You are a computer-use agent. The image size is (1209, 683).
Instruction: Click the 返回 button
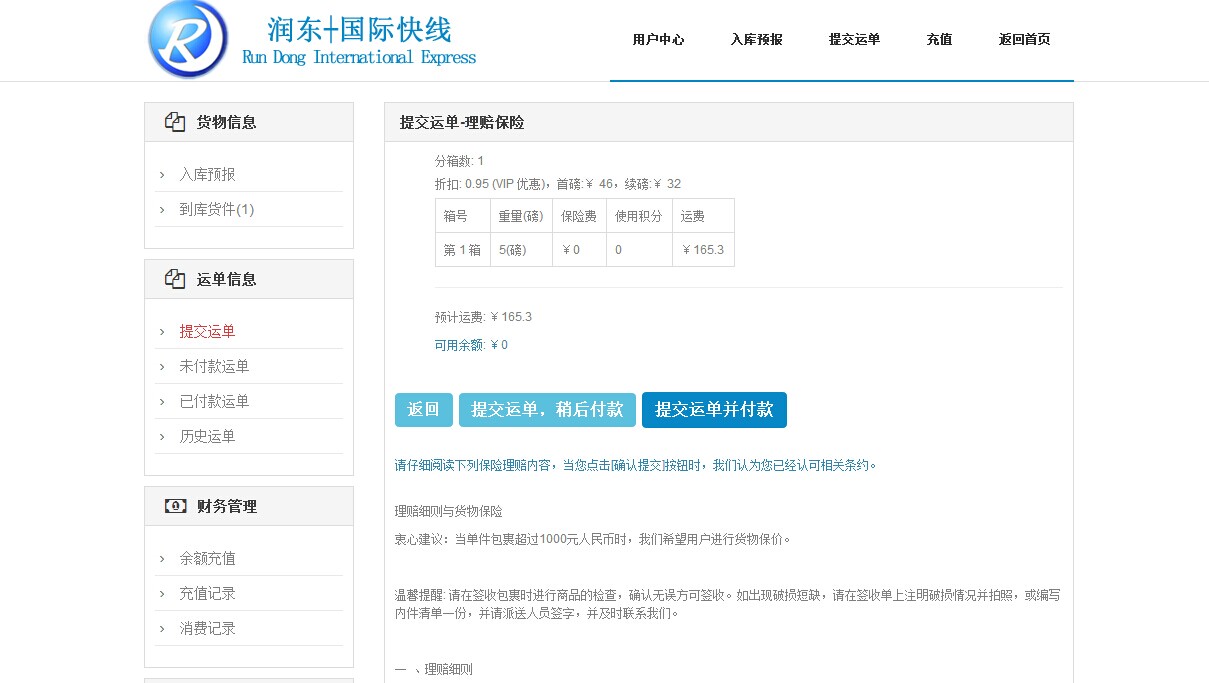pos(424,410)
